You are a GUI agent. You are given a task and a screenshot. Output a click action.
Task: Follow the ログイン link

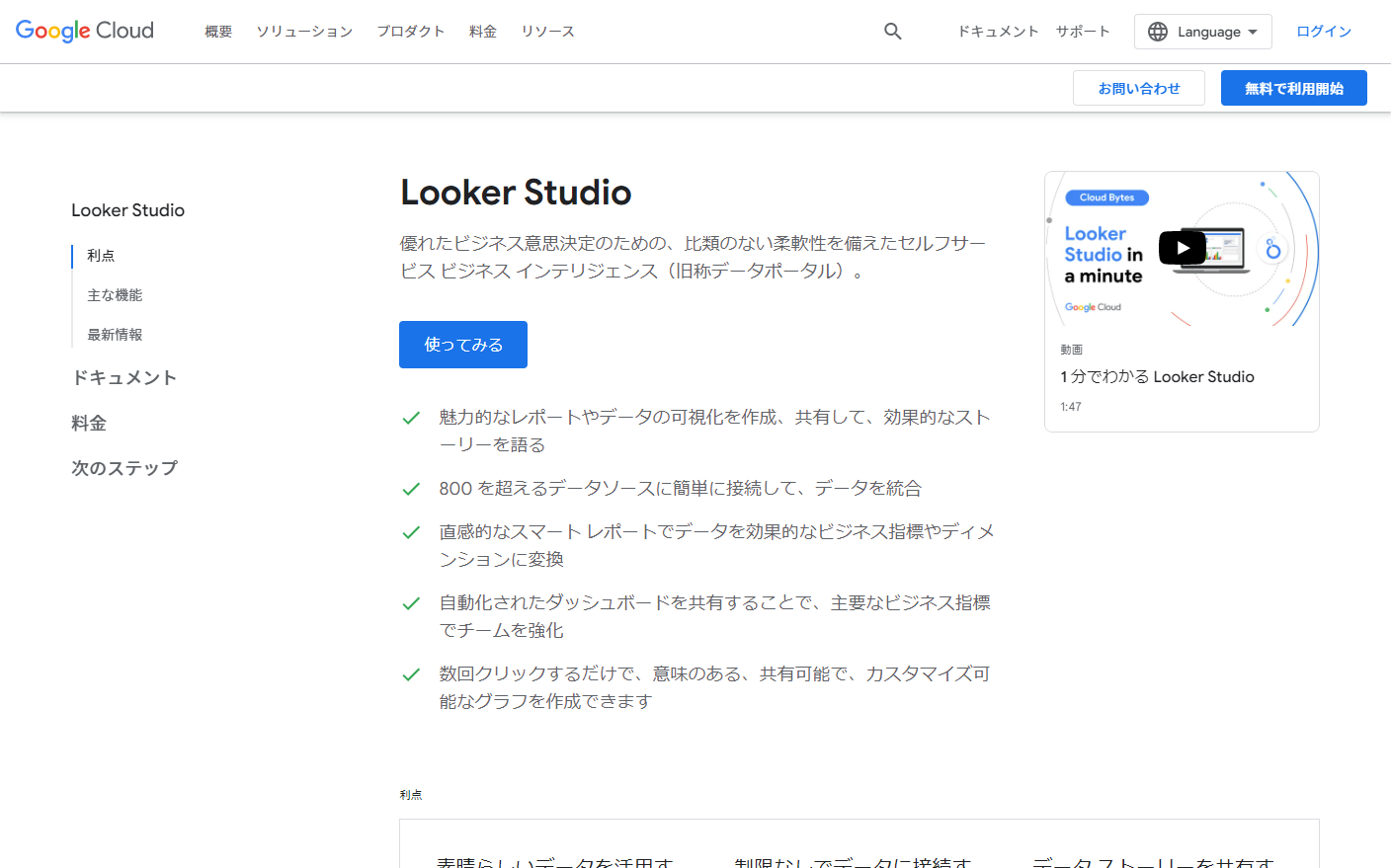pyautogui.click(x=1324, y=31)
